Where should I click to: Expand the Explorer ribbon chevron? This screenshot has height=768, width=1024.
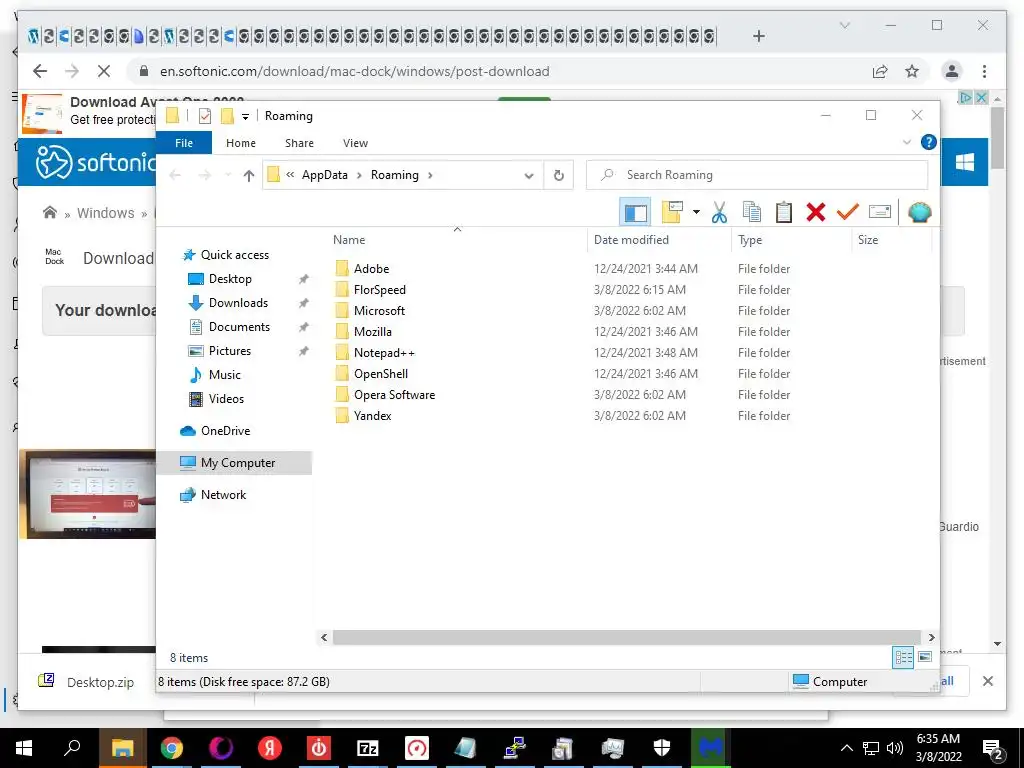tap(906, 142)
